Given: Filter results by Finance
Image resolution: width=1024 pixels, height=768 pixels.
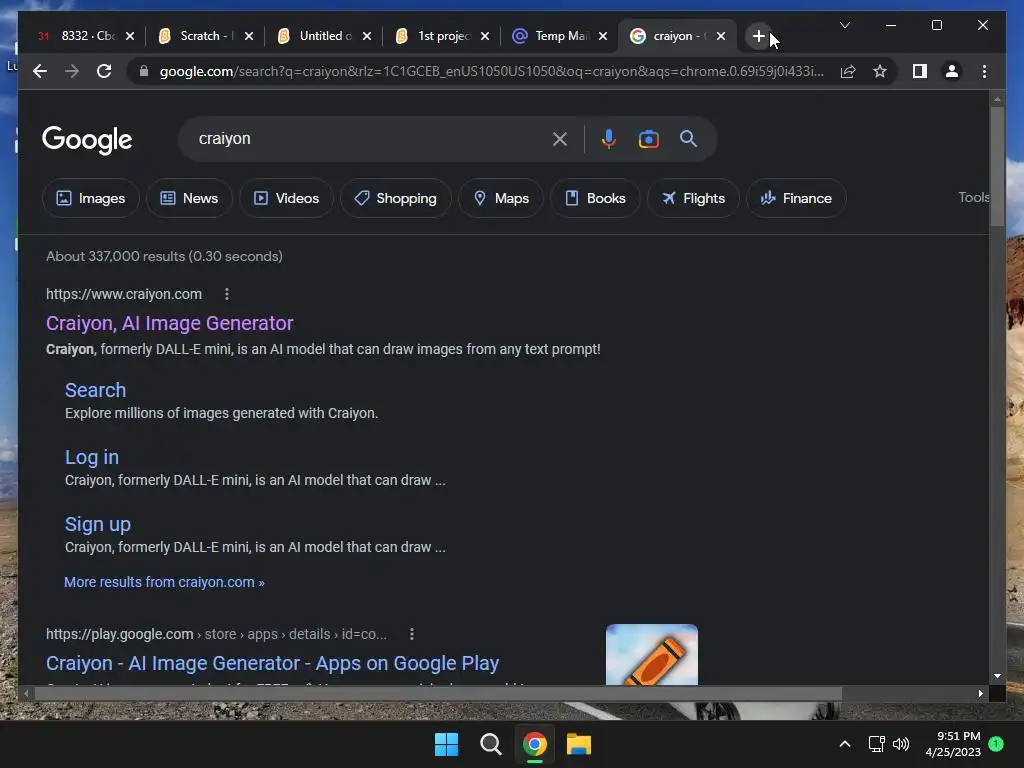Looking at the screenshot, I should coord(796,198).
